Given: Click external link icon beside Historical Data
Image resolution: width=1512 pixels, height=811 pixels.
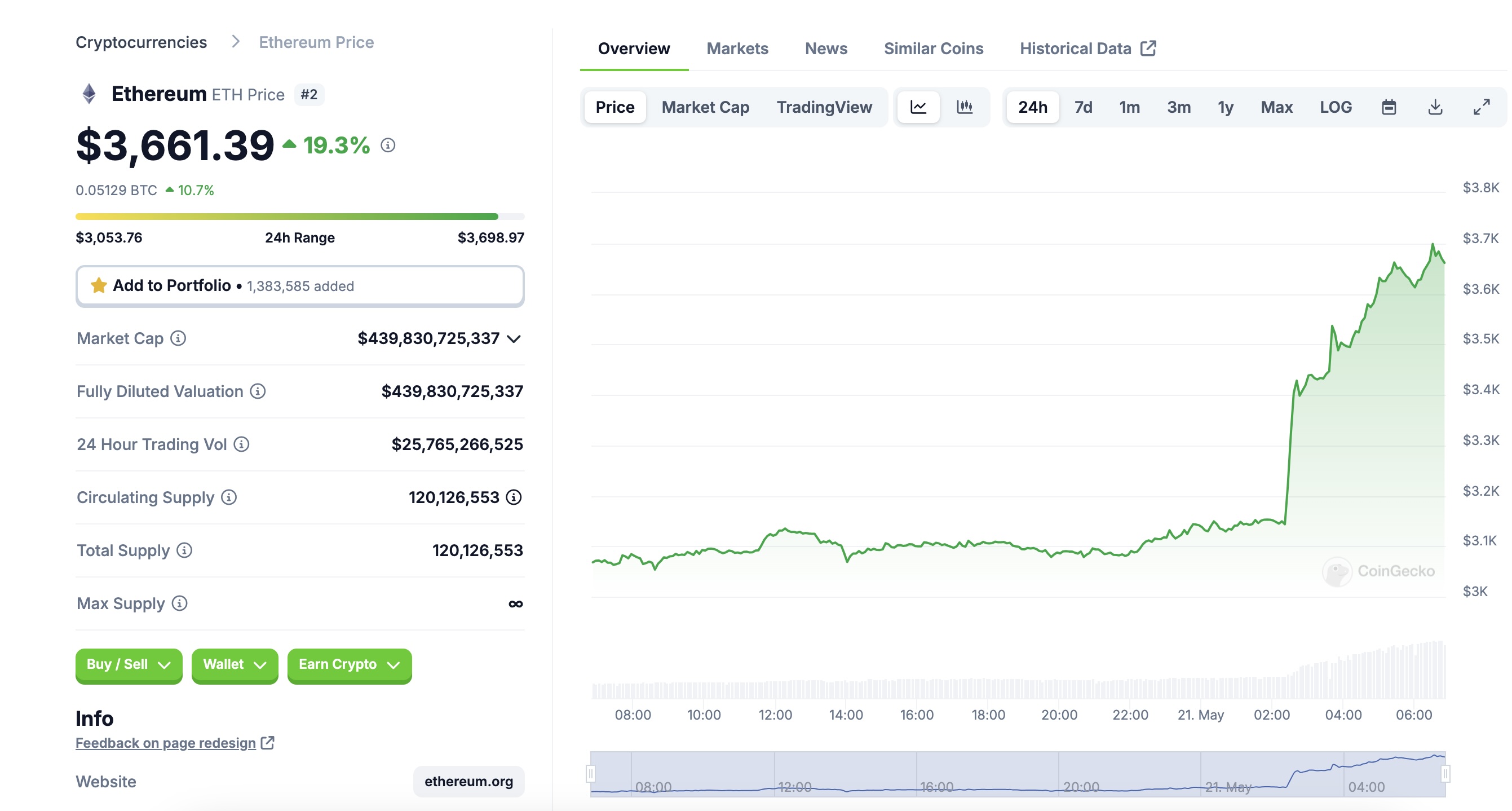Looking at the screenshot, I should 1149,48.
